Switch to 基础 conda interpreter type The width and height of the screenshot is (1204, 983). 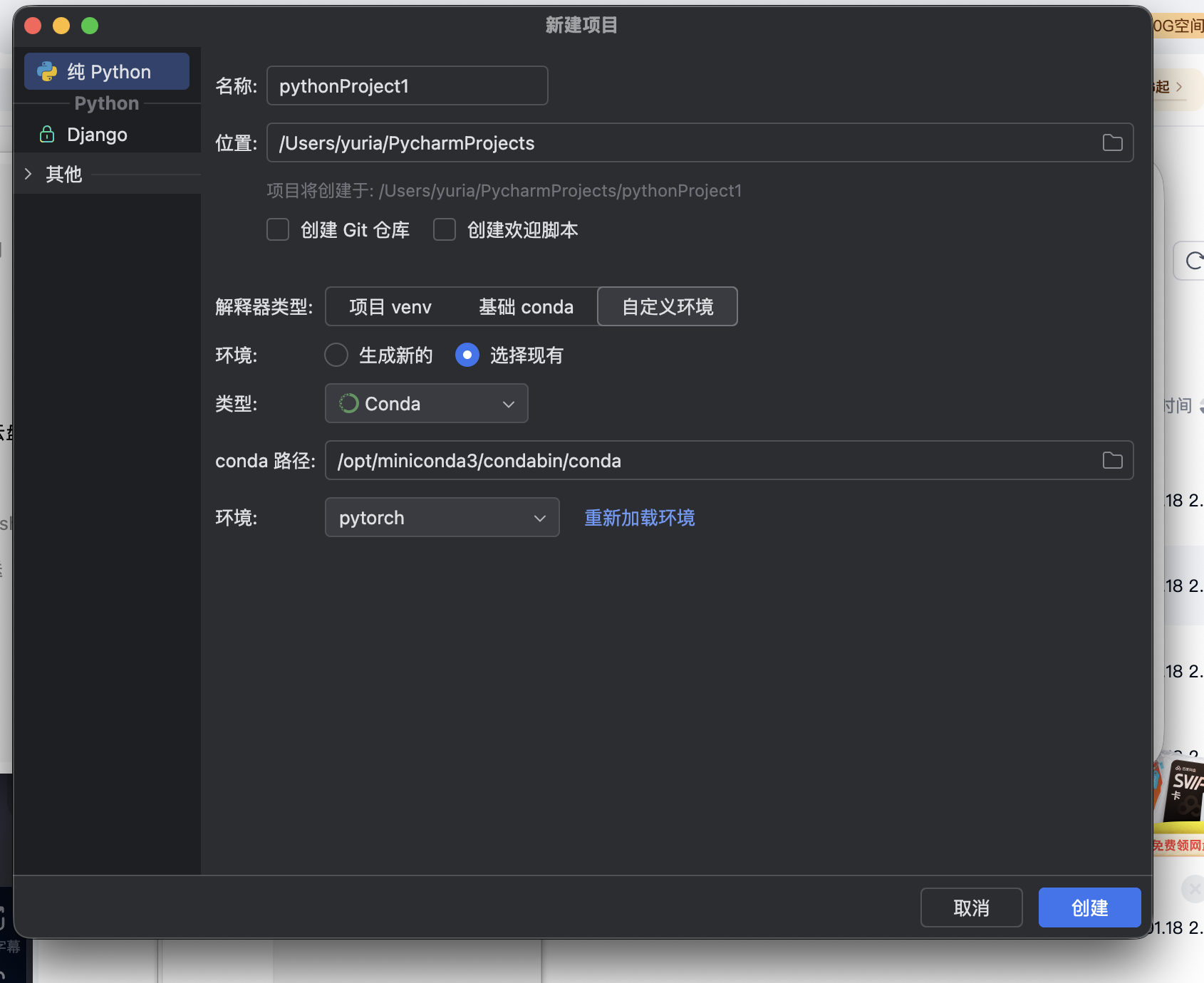(526, 307)
